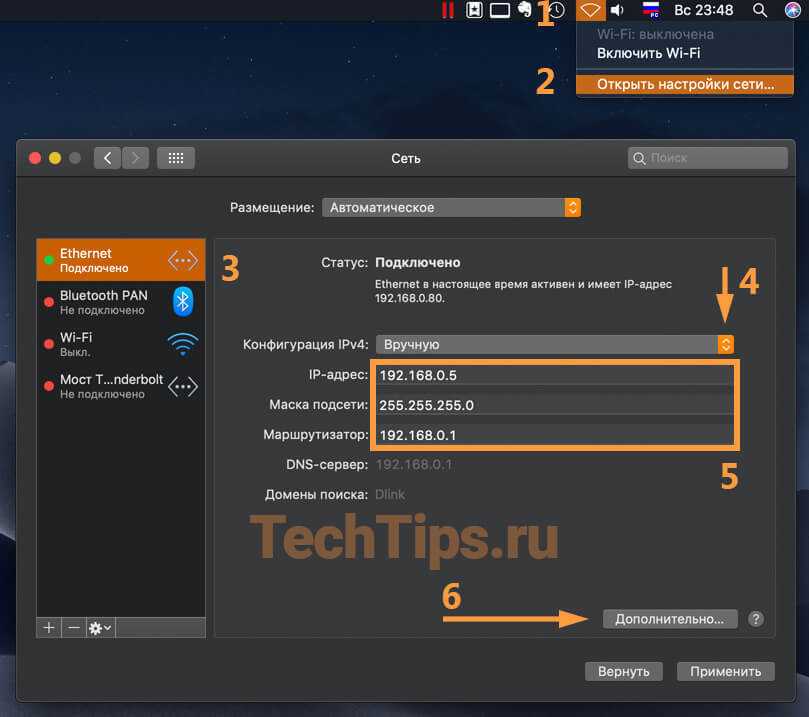Click the Bluetooth icon in the services list

click(183, 301)
